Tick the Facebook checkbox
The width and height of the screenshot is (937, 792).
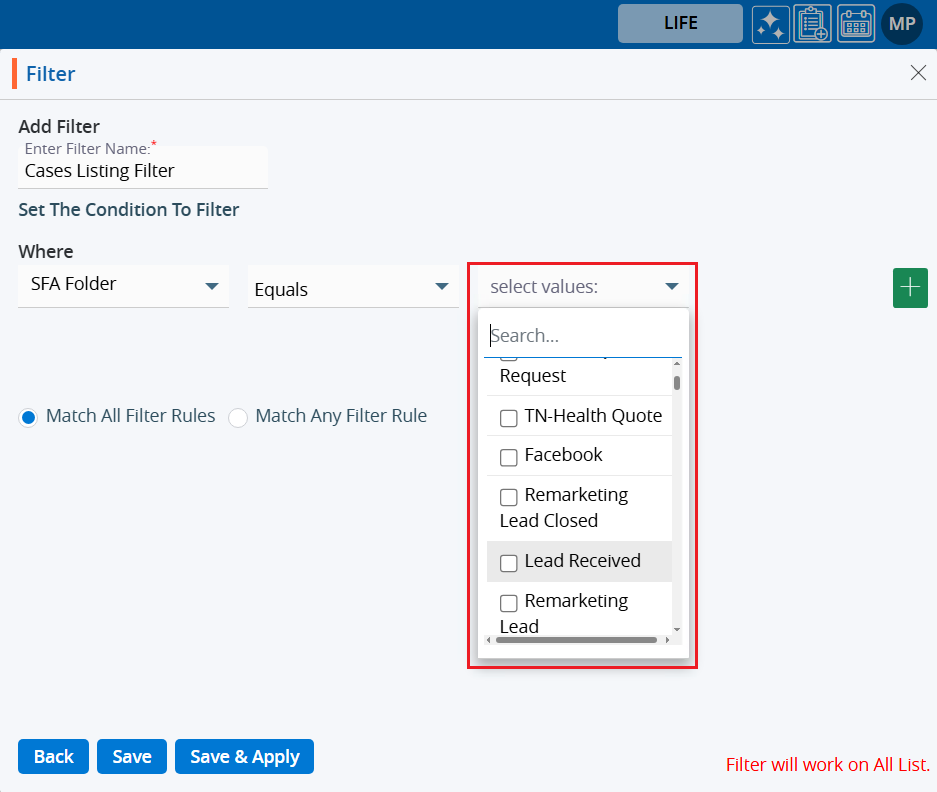pos(508,457)
